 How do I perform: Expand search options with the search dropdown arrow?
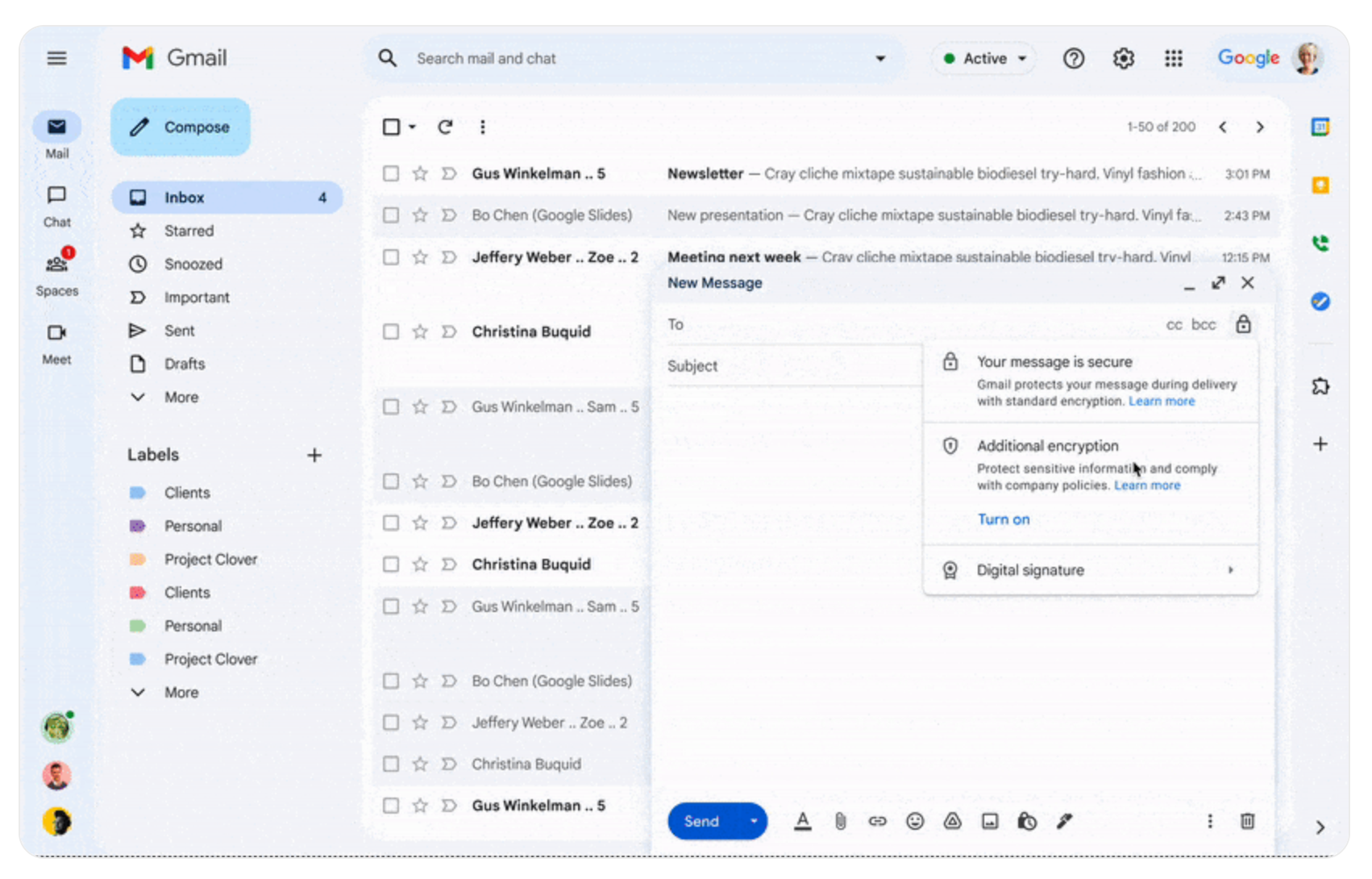point(880,58)
